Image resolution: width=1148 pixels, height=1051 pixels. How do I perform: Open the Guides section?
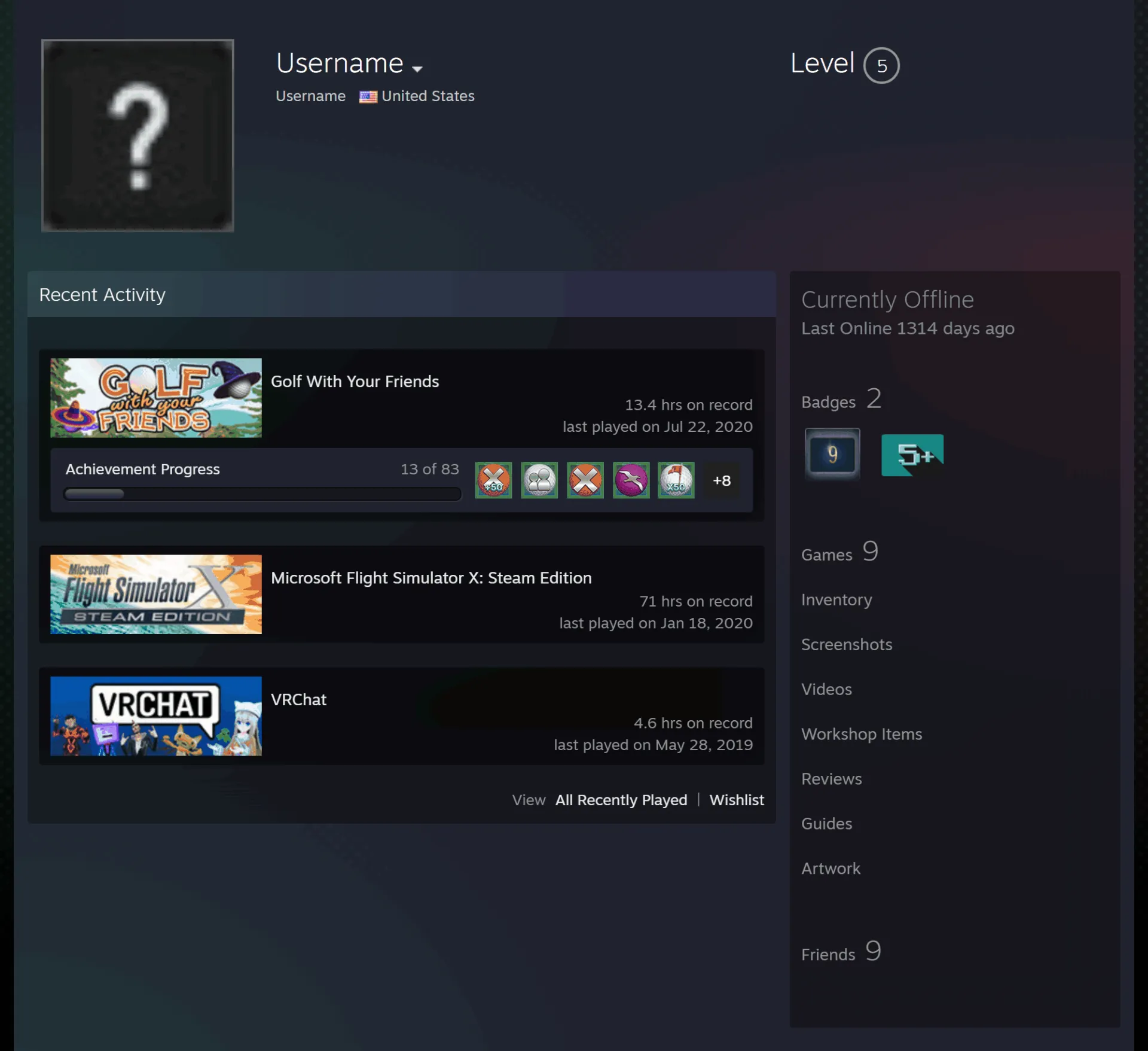click(826, 824)
